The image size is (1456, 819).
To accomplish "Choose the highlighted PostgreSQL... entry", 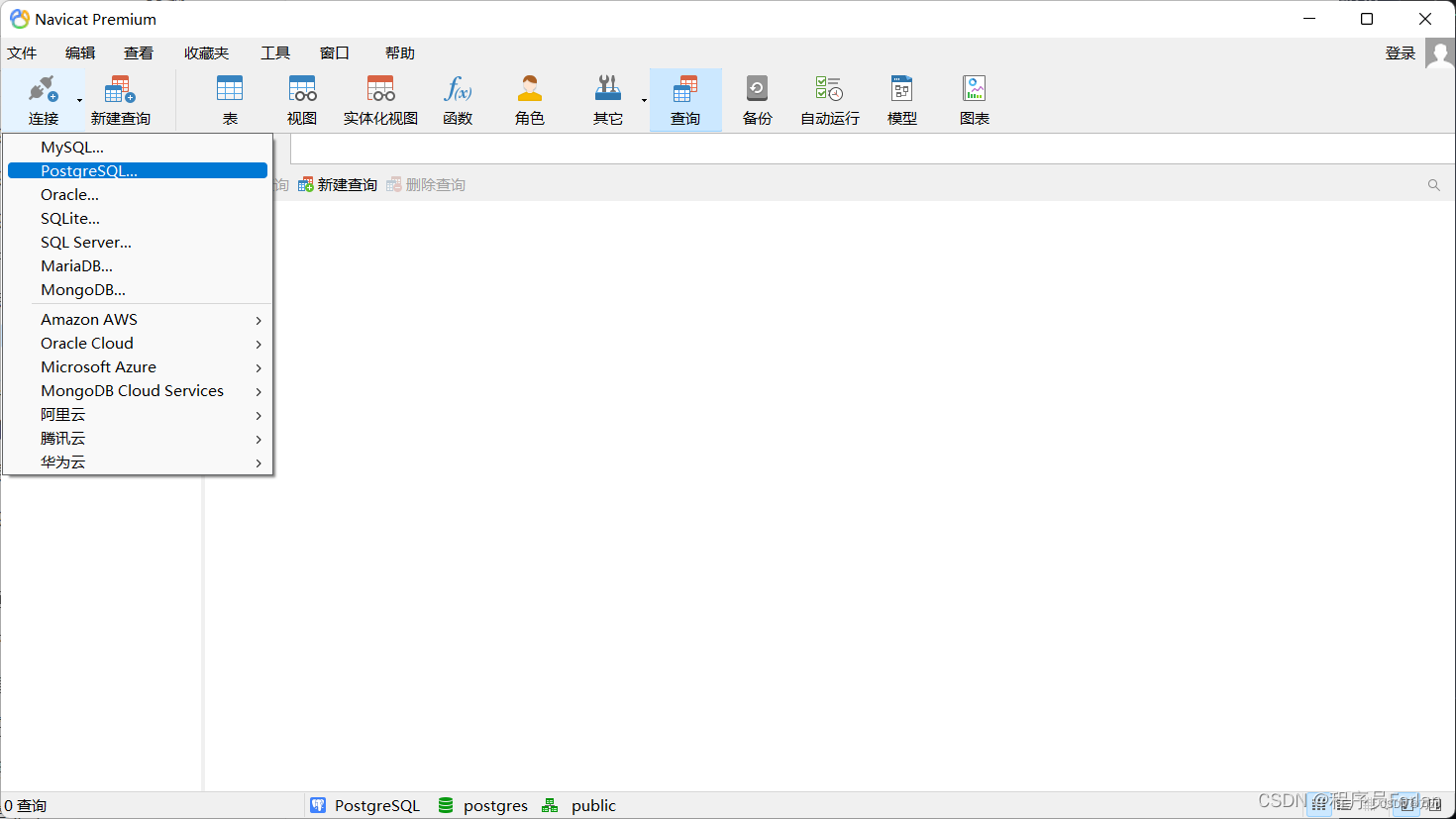I will click(138, 170).
